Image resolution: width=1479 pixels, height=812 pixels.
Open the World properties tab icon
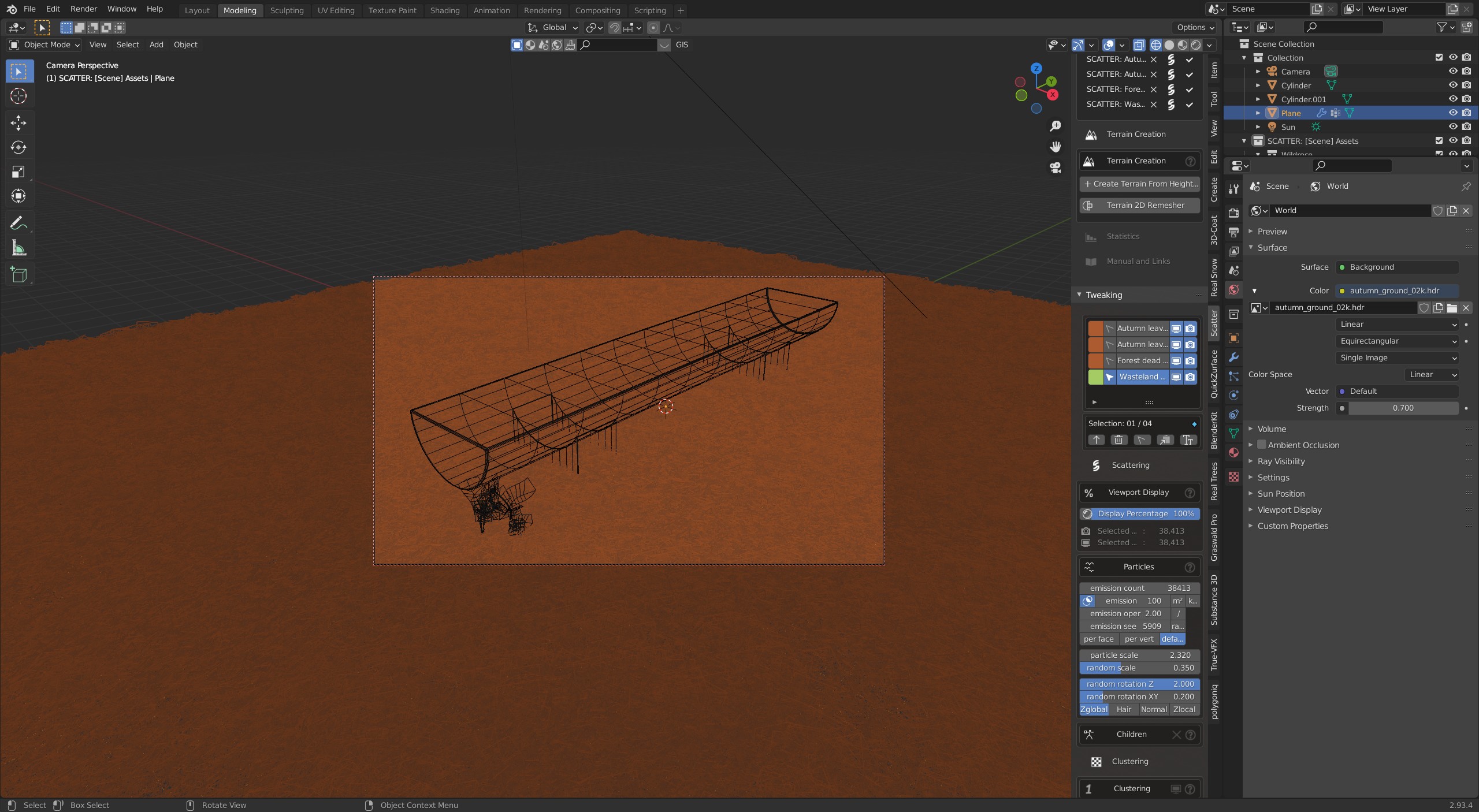(1233, 290)
